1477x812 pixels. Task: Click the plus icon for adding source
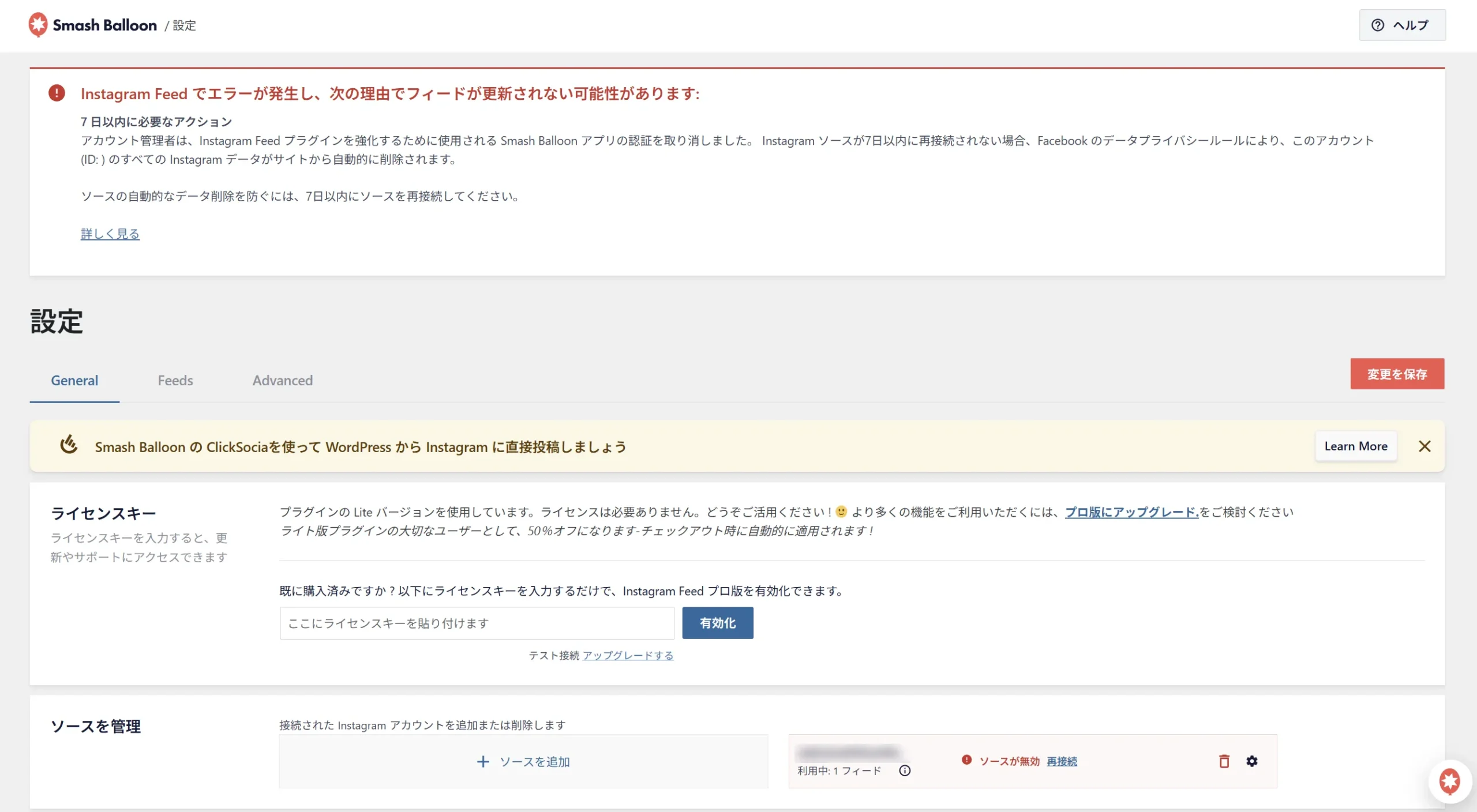tap(483, 762)
